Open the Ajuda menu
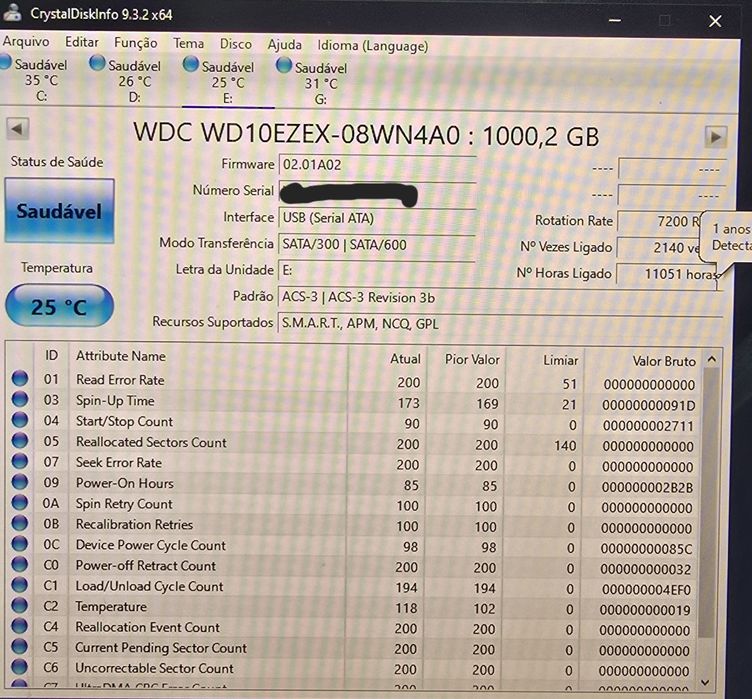The height and width of the screenshot is (699, 752). click(x=284, y=45)
